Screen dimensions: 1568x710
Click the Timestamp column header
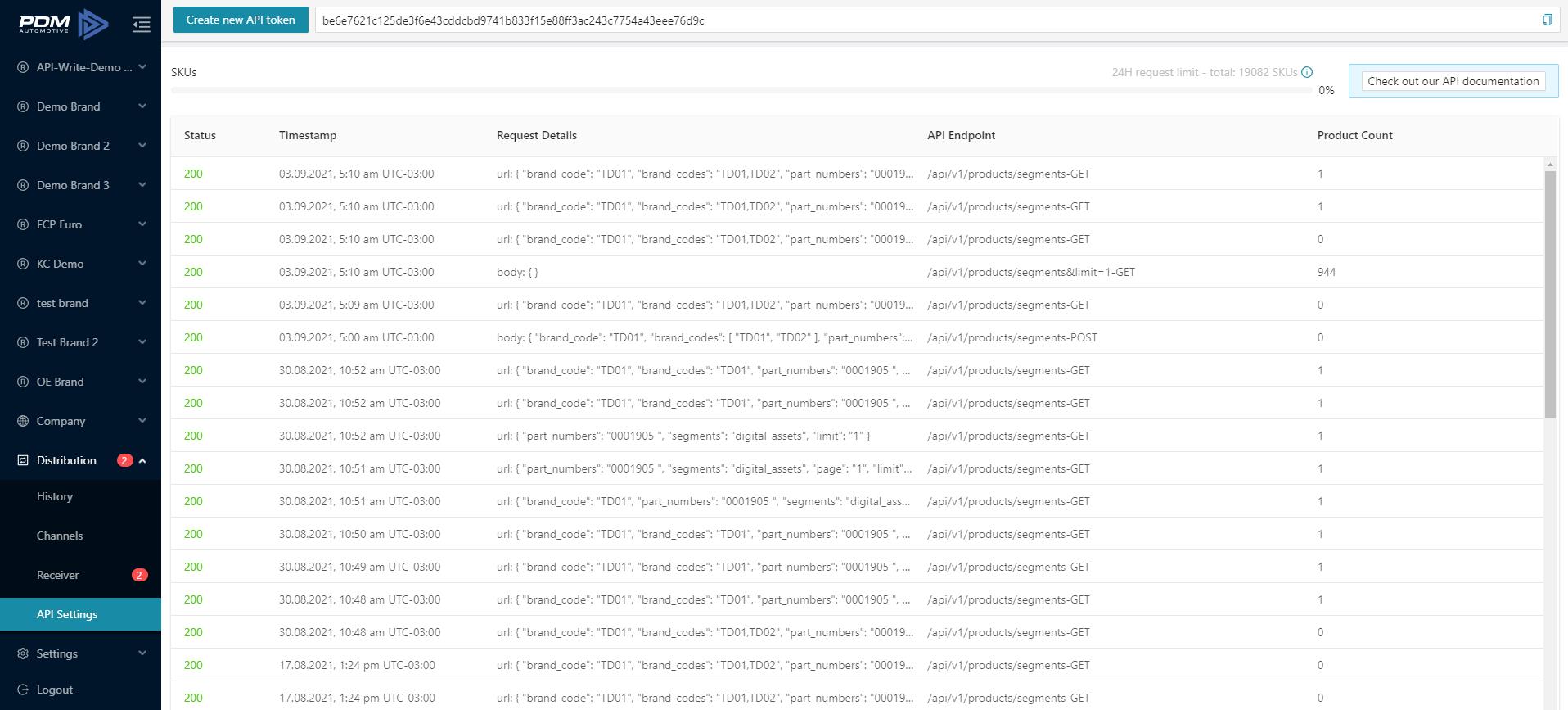[308, 135]
